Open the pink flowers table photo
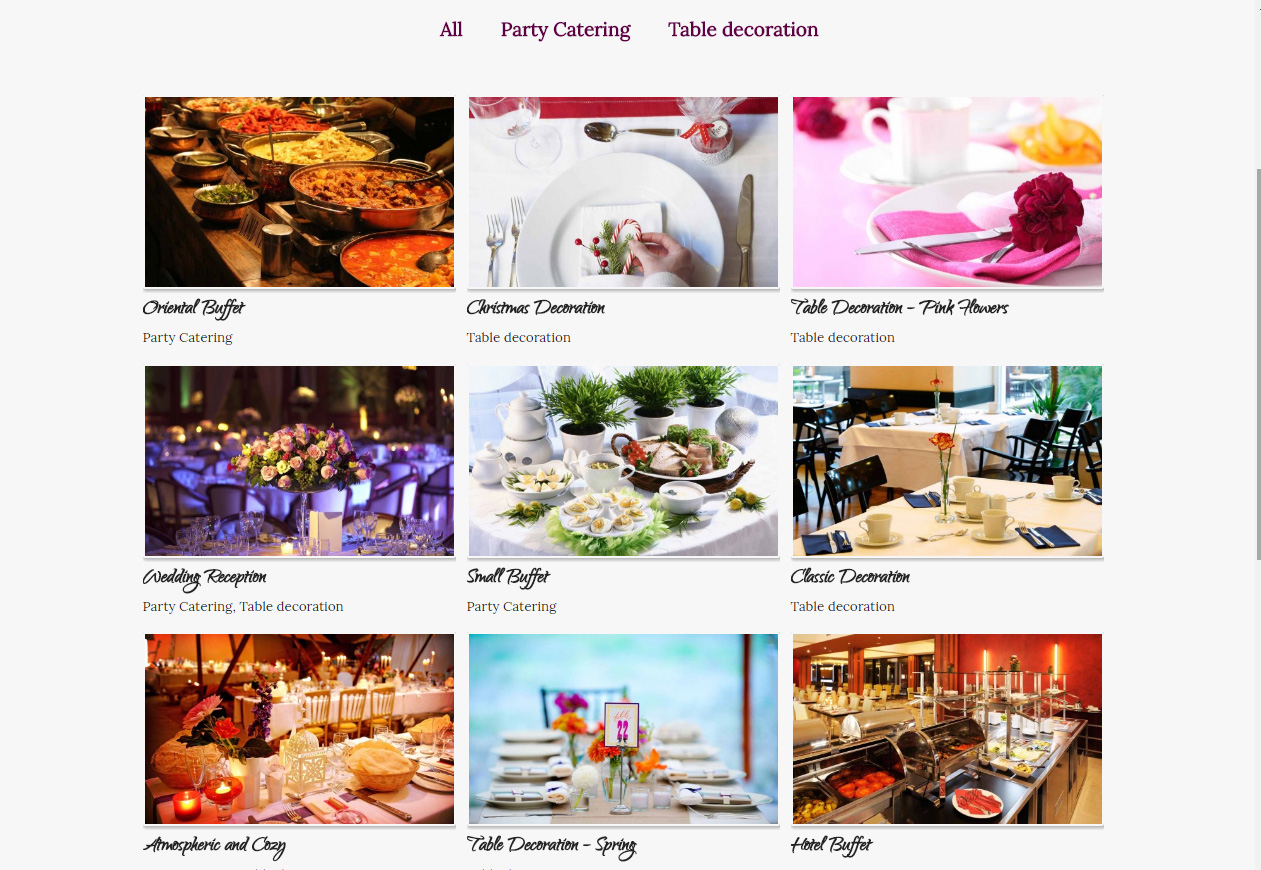The height and width of the screenshot is (870, 1261). point(947,192)
